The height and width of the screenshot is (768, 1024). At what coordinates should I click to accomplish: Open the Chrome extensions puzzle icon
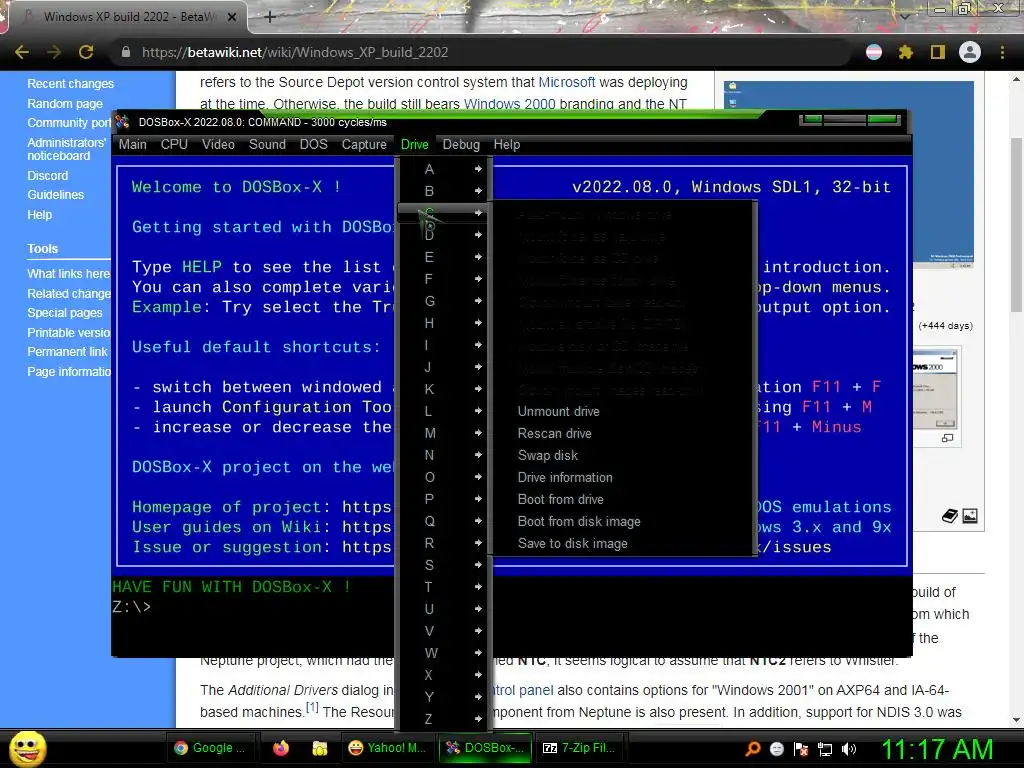(905, 52)
